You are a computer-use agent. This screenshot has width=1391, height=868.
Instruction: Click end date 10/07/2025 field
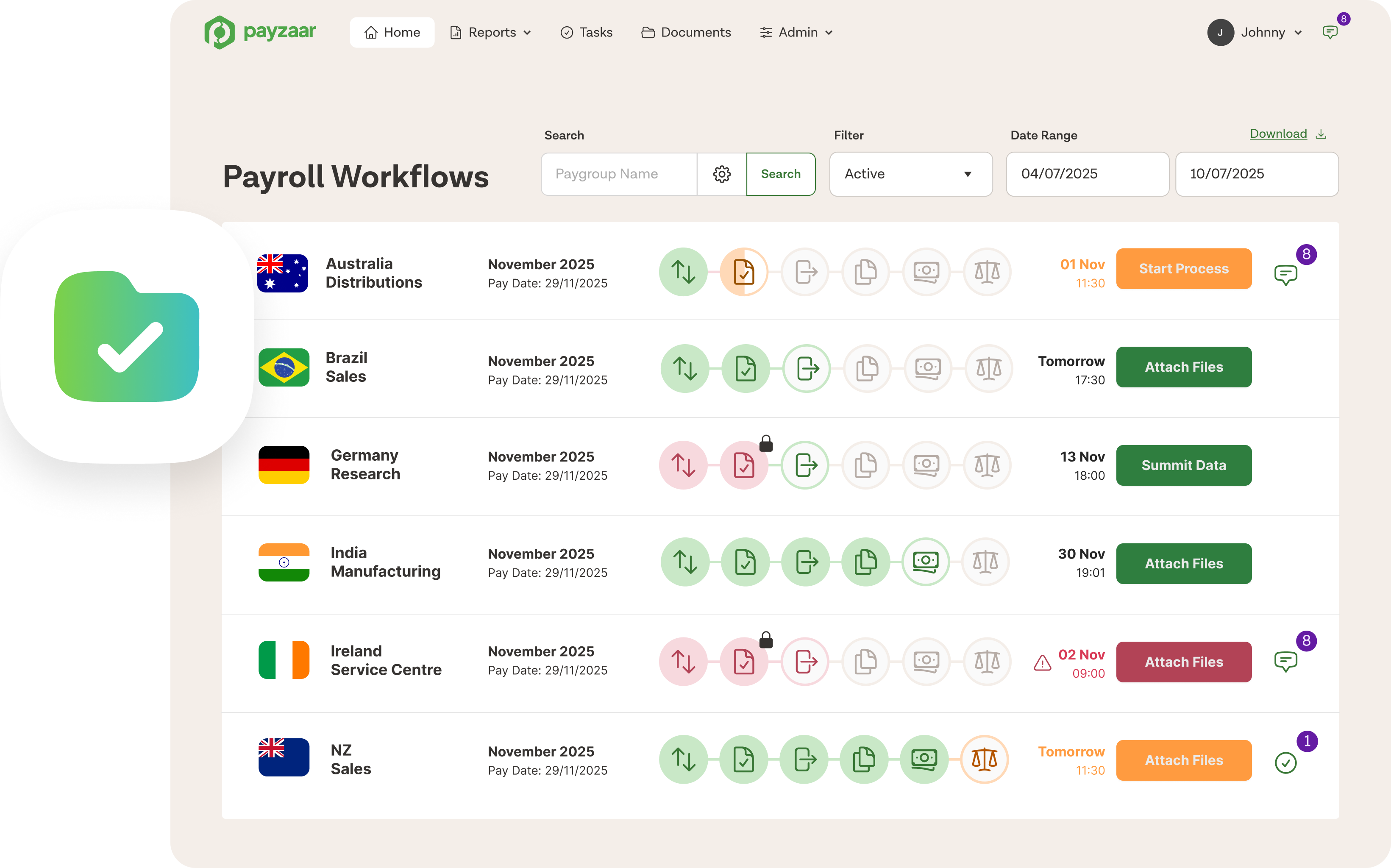pyautogui.click(x=1257, y=174)
